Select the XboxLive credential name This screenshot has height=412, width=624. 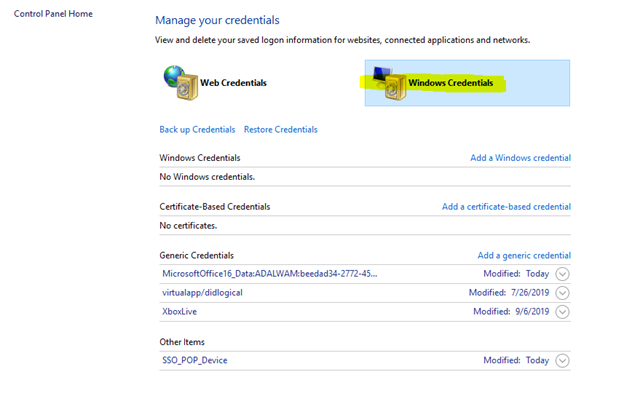click(180, 312)
